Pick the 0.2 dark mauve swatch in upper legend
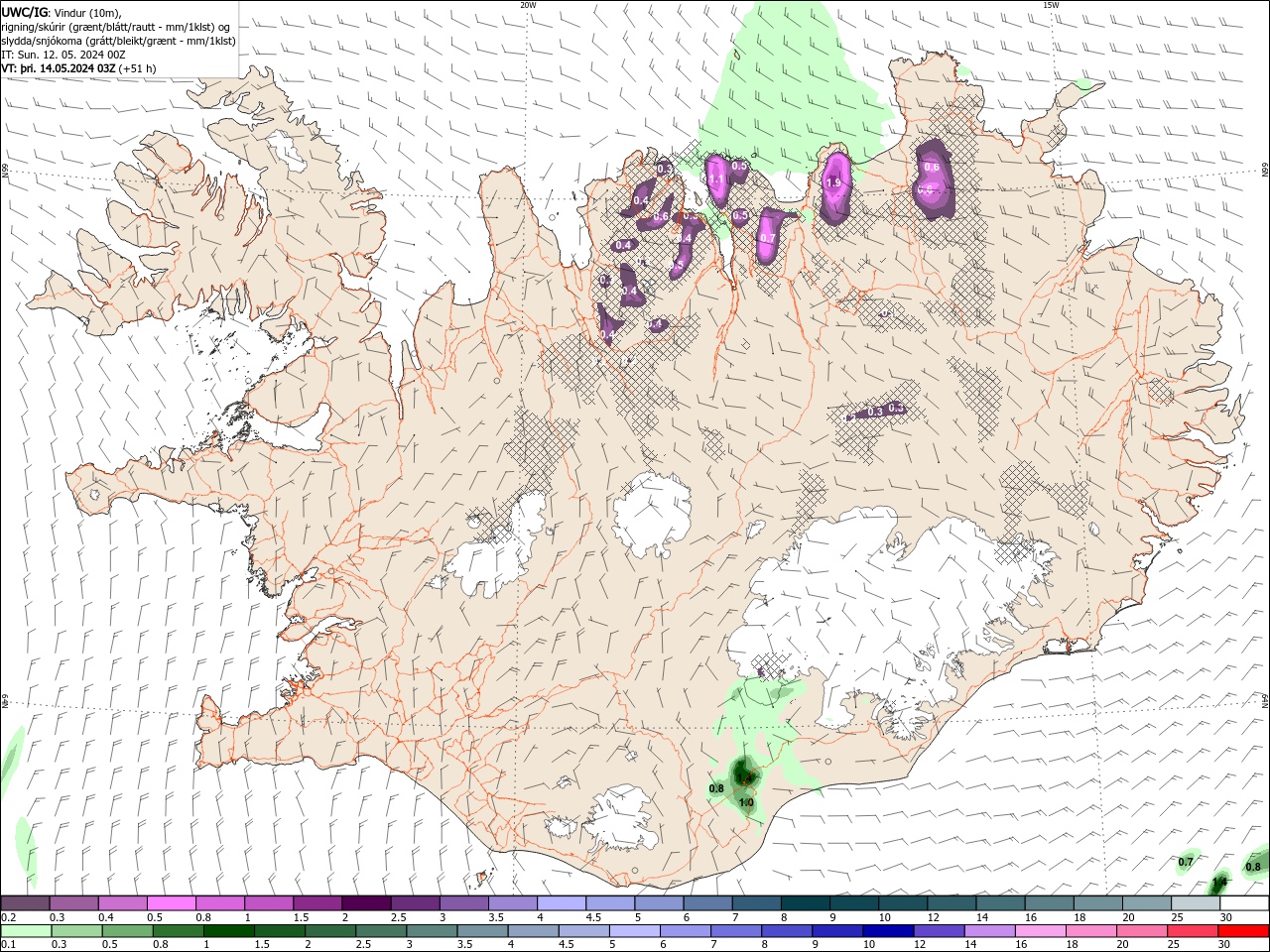The width and height of the screenshot is (1270, 952). click(25, 903)
